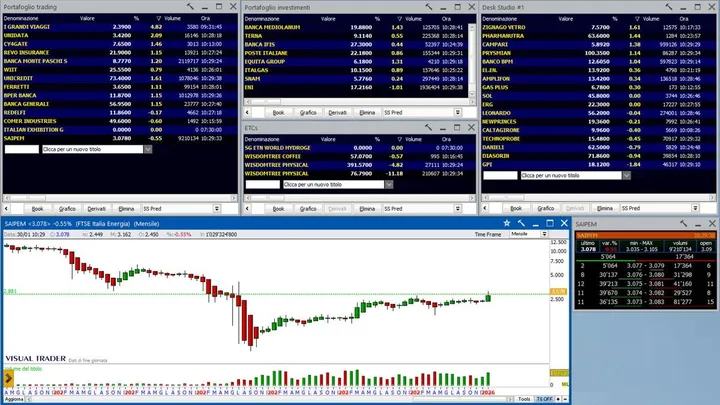Toggle sort triangle in Portafoglio trading header
This screenshot has height=405, width=720.
pyautogui.click(x=158, y=18)
